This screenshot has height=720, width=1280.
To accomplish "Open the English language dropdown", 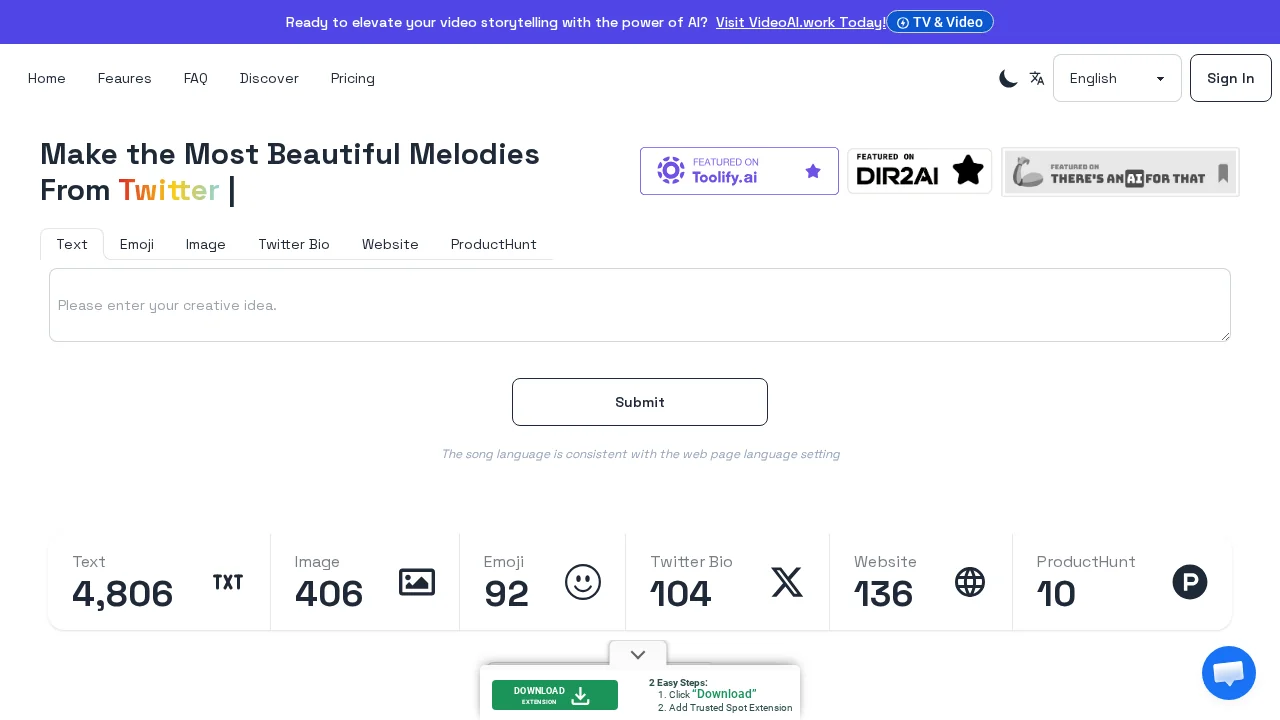I will click(x=1117, y=78).
